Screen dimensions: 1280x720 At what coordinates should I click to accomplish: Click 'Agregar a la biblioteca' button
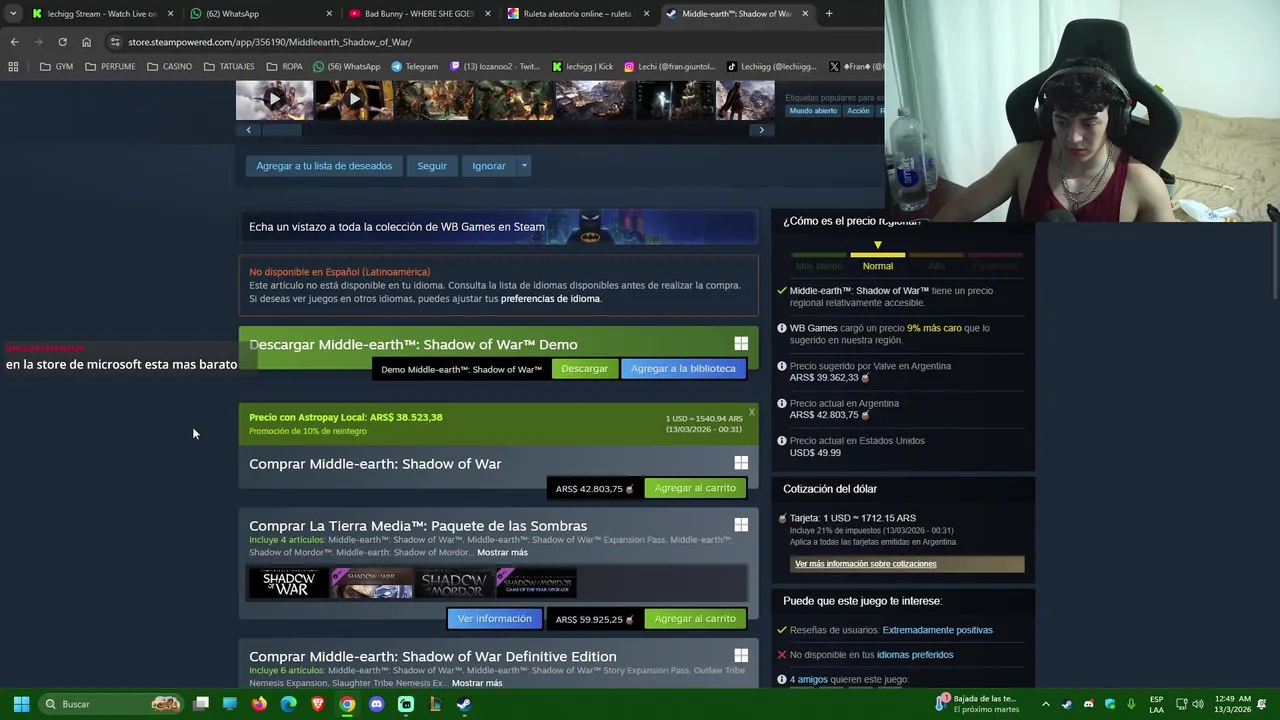[x=683, y=369]
